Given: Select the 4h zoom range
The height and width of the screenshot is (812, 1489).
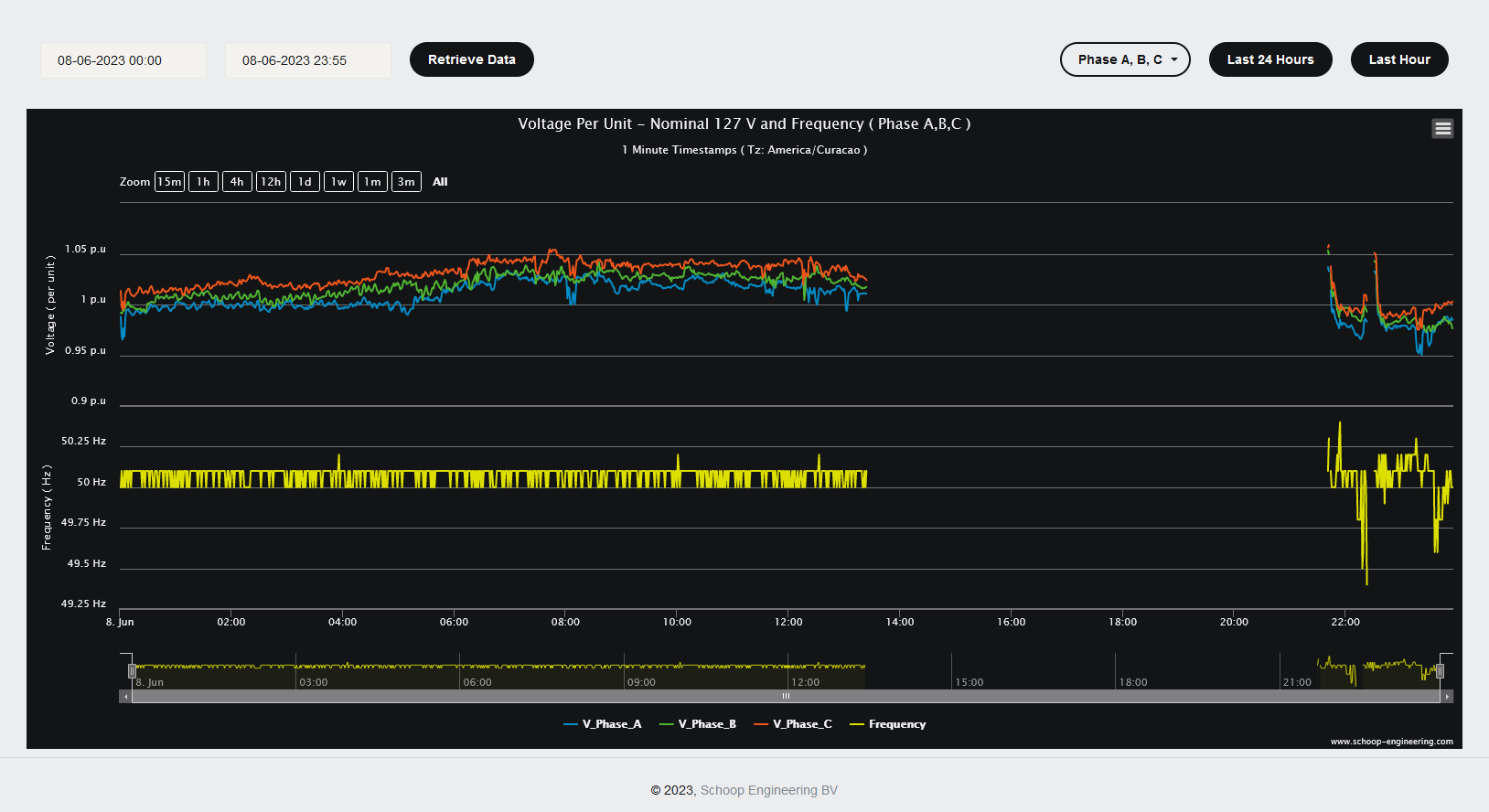Looking at the screenshot, I should click(x=237, y=182).
